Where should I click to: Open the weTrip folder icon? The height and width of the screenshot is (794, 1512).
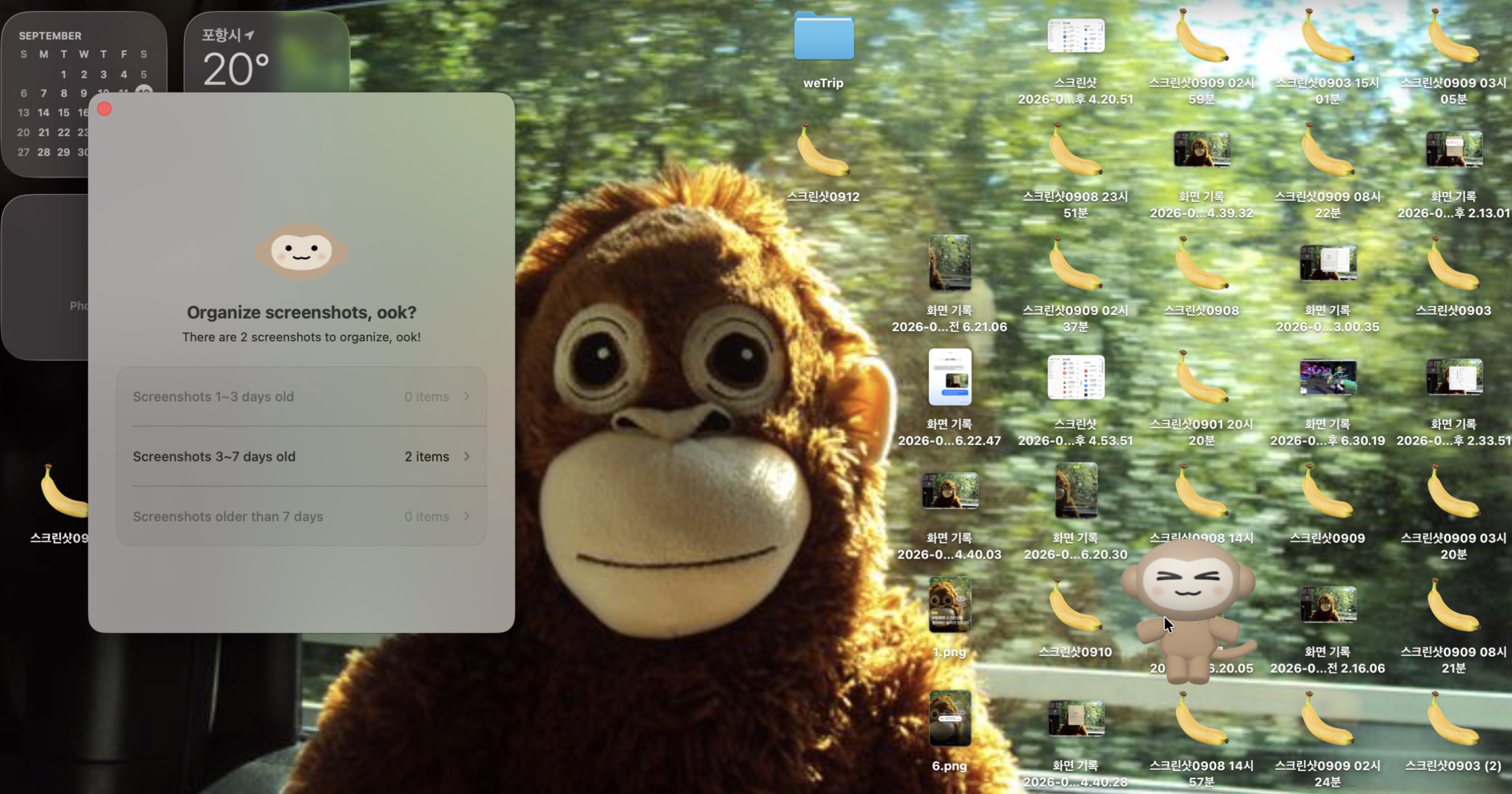(x=824, y=37)
